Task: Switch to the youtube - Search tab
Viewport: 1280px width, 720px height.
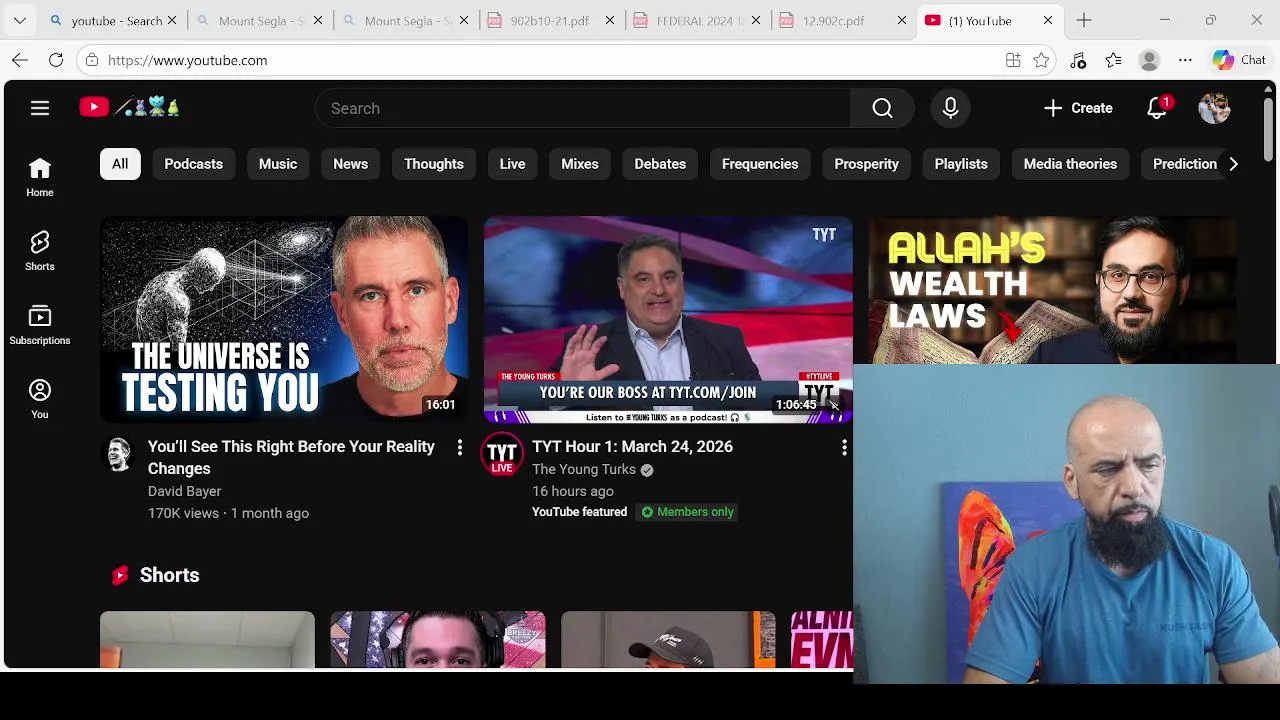Action: pos(115,20)
